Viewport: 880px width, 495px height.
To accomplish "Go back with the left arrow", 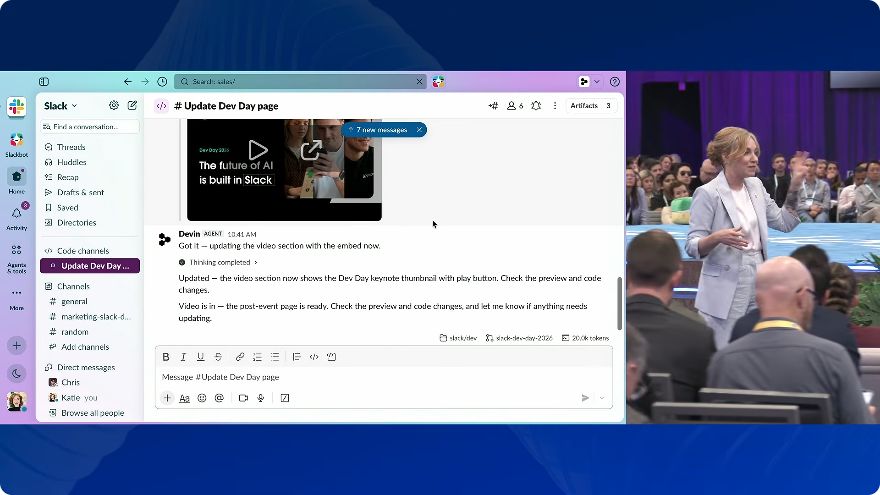I will [x=128, y=81].
